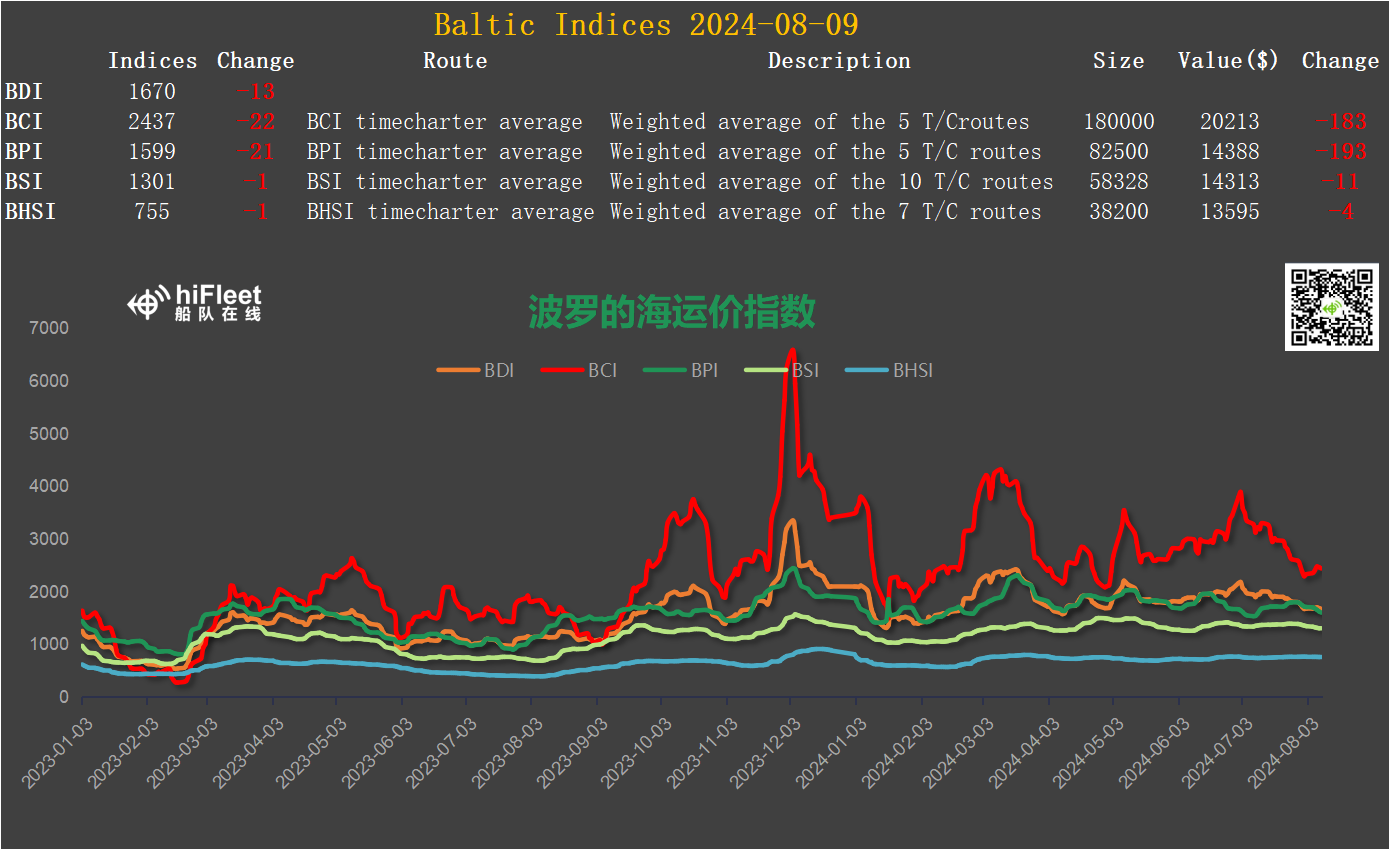The image size is (1389, 849).
Task: Click the 7000 y-axis label
Action: (x=49, y=328)
